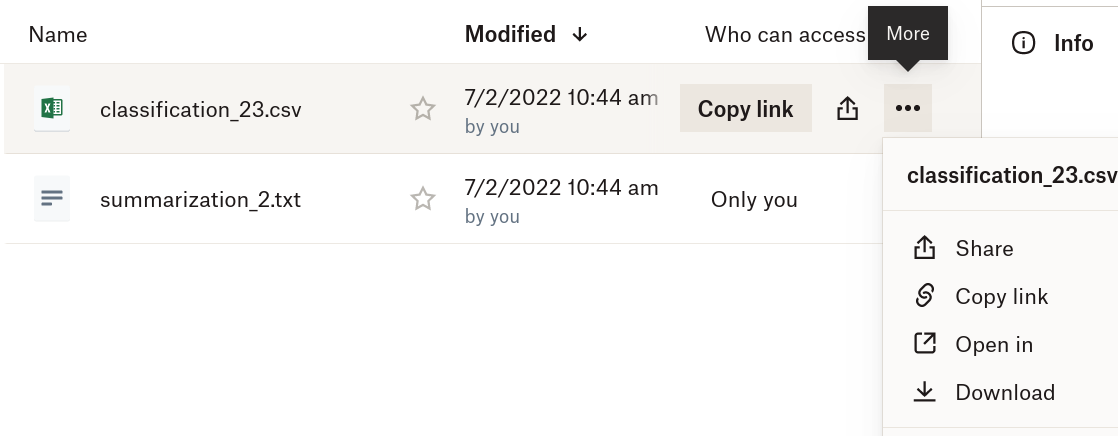1118x436 pixels.
Task: Open the classification_23.csv file name
Action: 200,109
